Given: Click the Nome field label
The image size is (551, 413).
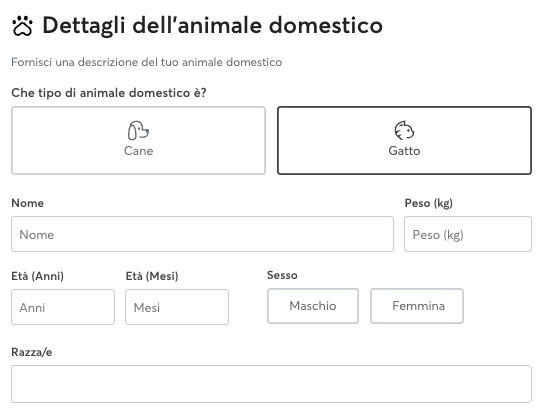Looking at the screenshot, I should [28, 203].
